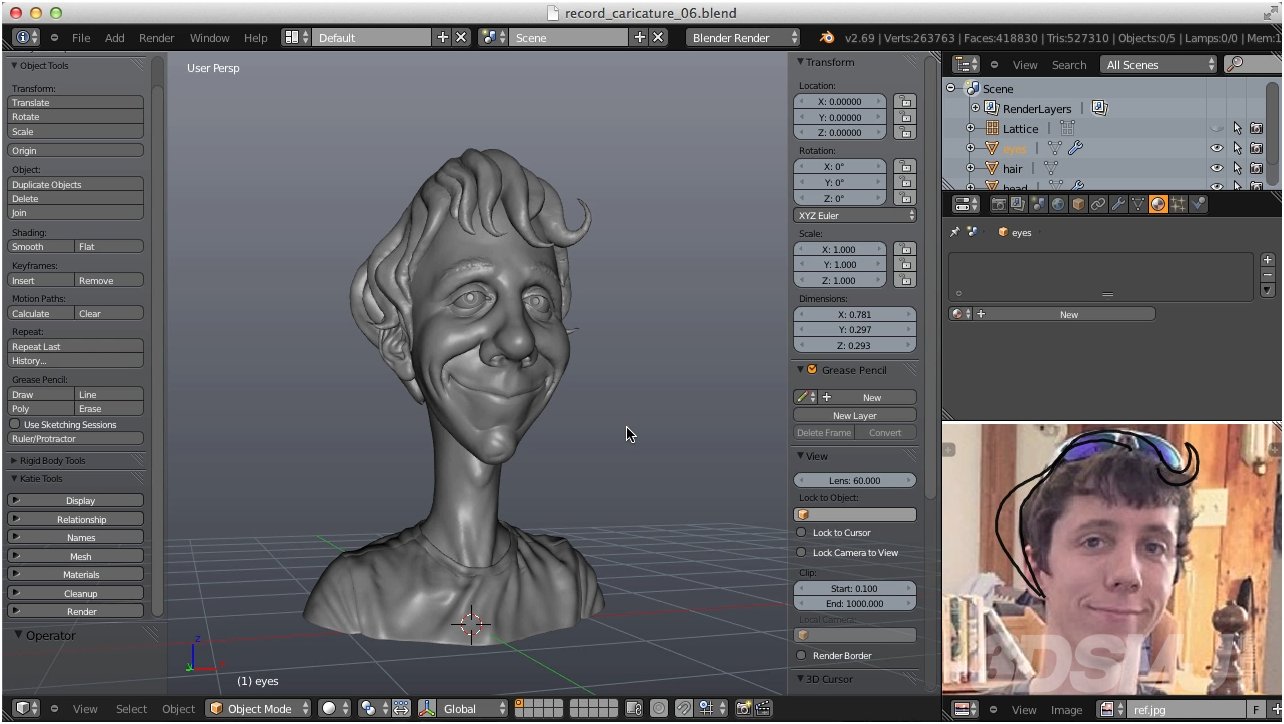Open the Help menu
This screenshot has width=1284, height=724.
pyautogui.click(x=256, y=37)
